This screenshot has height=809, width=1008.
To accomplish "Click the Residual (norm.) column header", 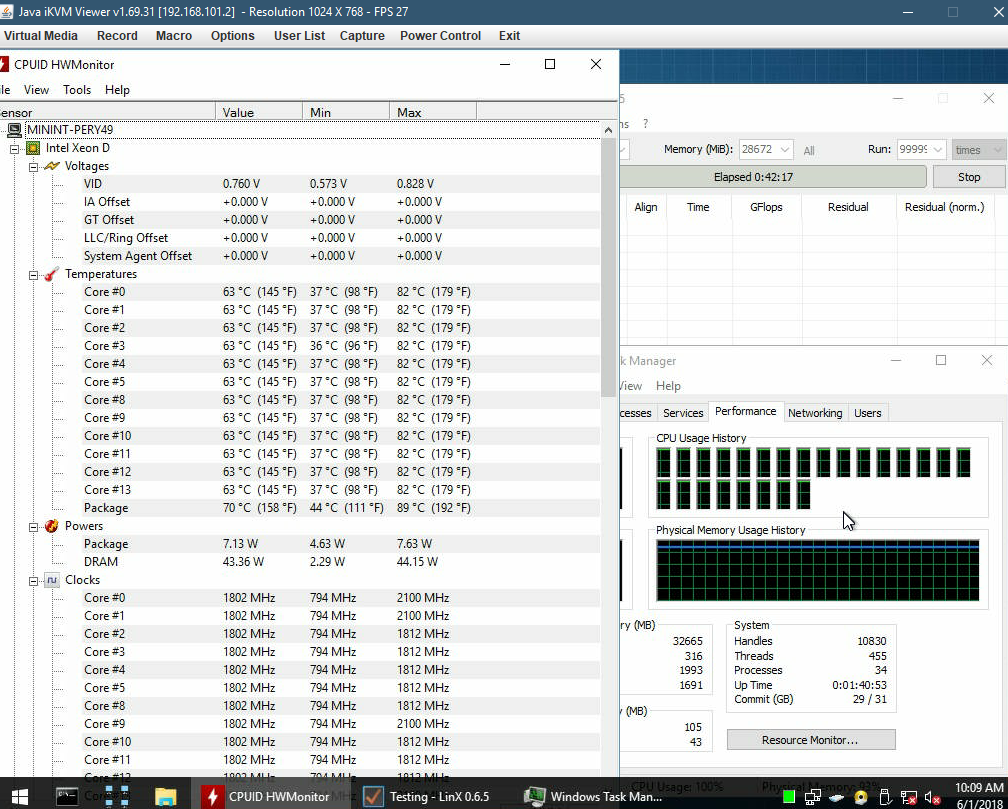I will coord(944,207).
